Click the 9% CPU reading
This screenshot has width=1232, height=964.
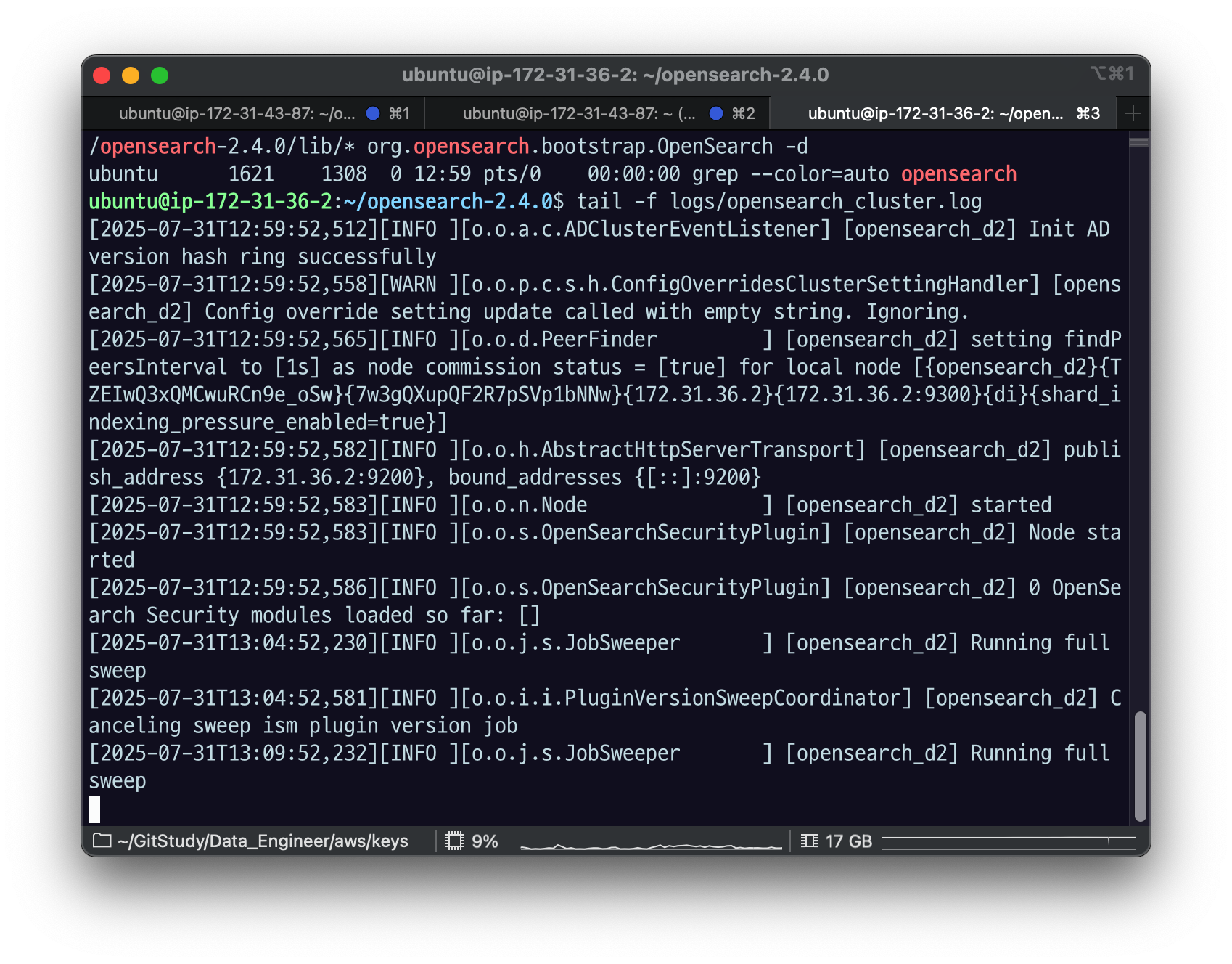tap(485, 841)
